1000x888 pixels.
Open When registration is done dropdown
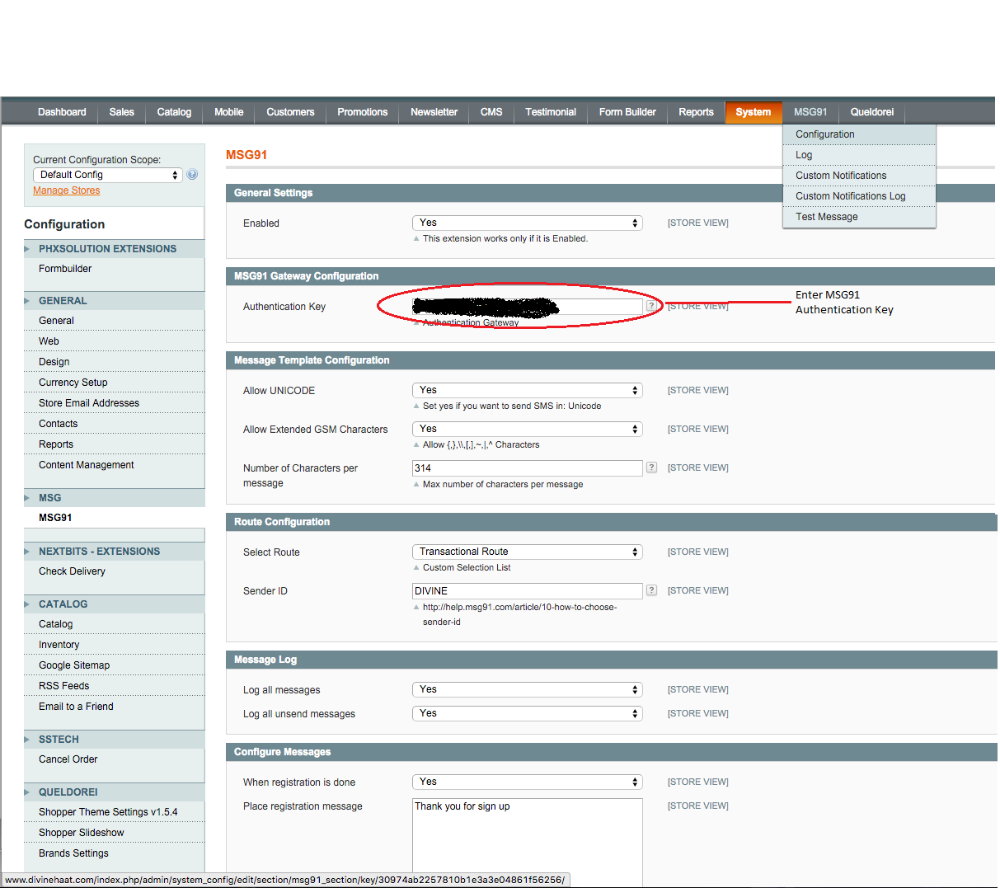(527, 782)
